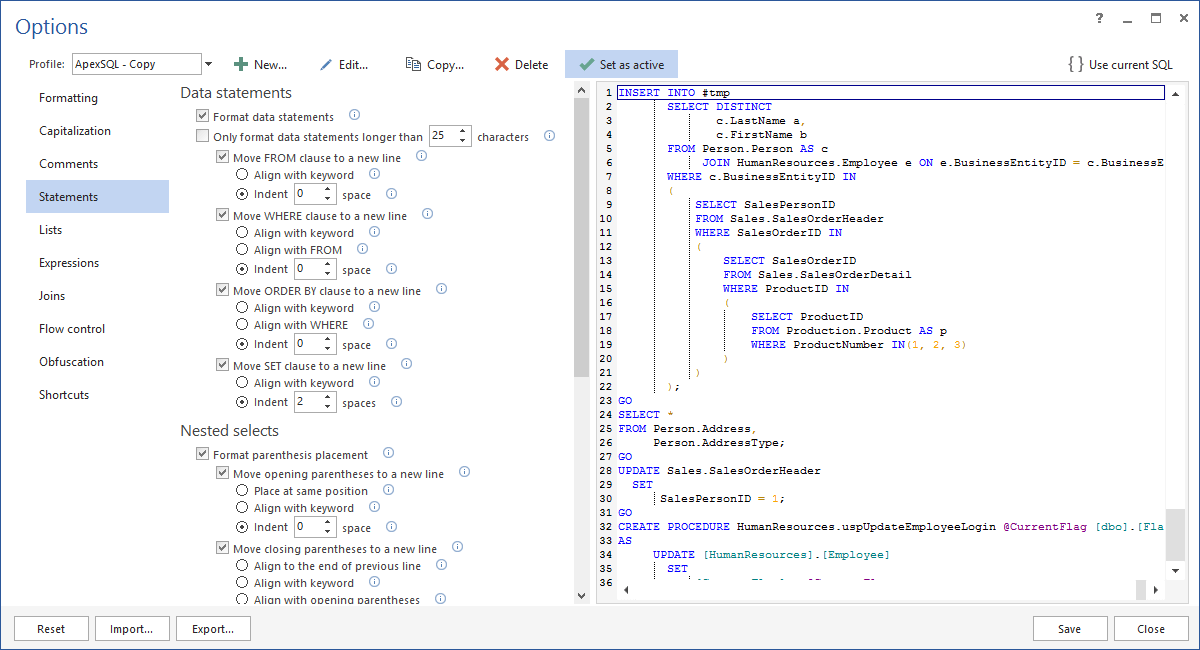Select Align with WHERE radio button
The width and height of the screenshot is (1200, 650).
coord(242,325)
